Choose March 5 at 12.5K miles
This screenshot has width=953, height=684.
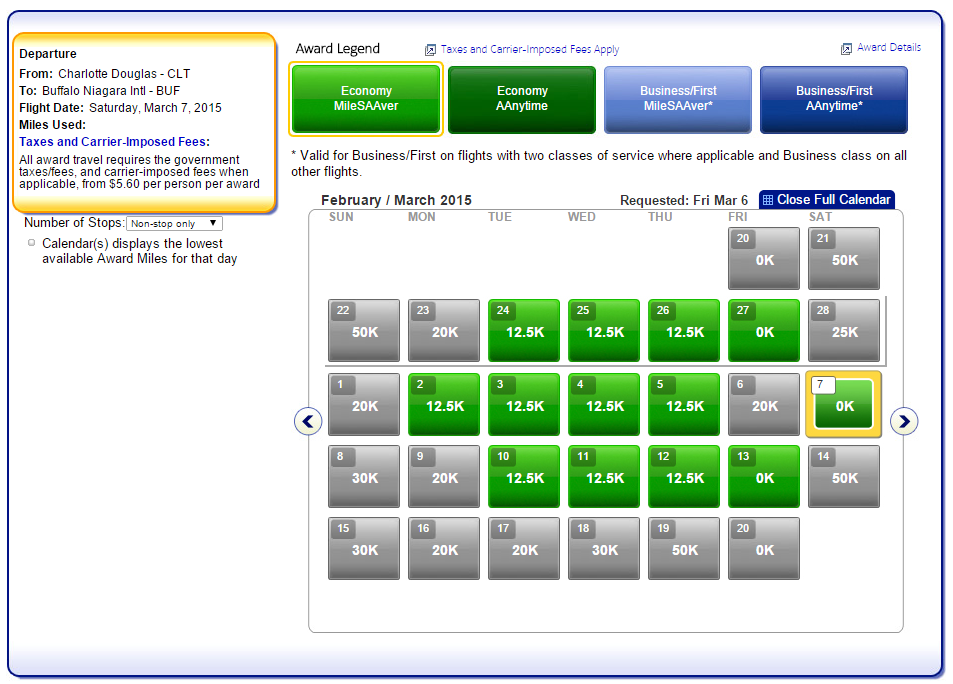[684, 404]
